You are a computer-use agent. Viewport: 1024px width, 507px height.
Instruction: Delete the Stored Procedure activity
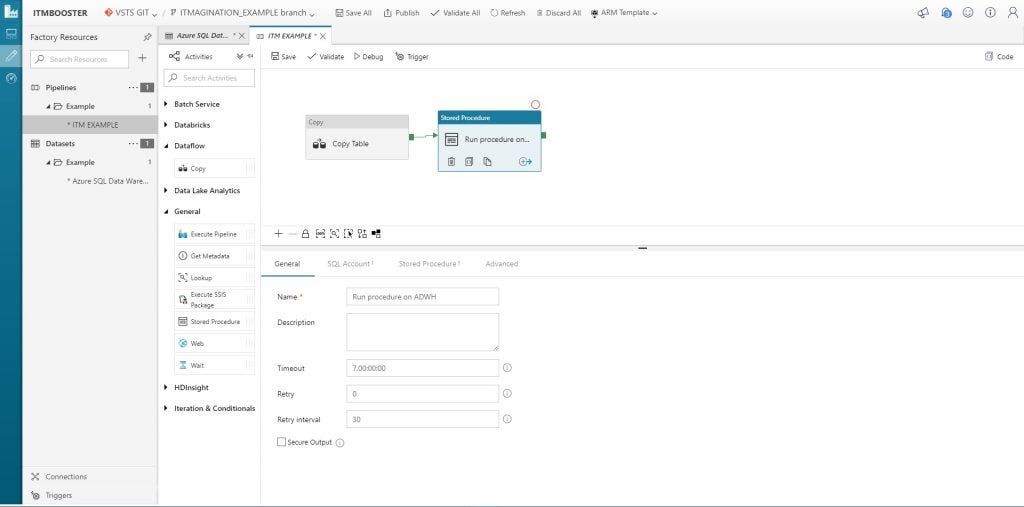[x=451, y=161]
